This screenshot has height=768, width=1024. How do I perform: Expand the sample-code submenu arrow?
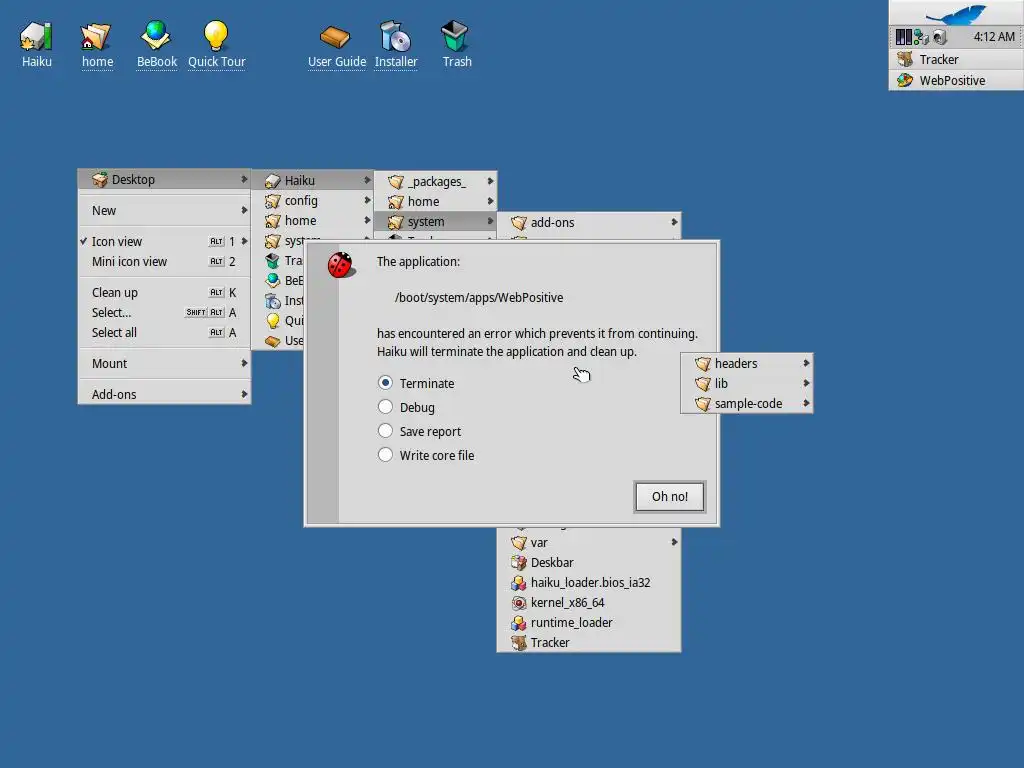pyautogui.click(x=806, y=404)
